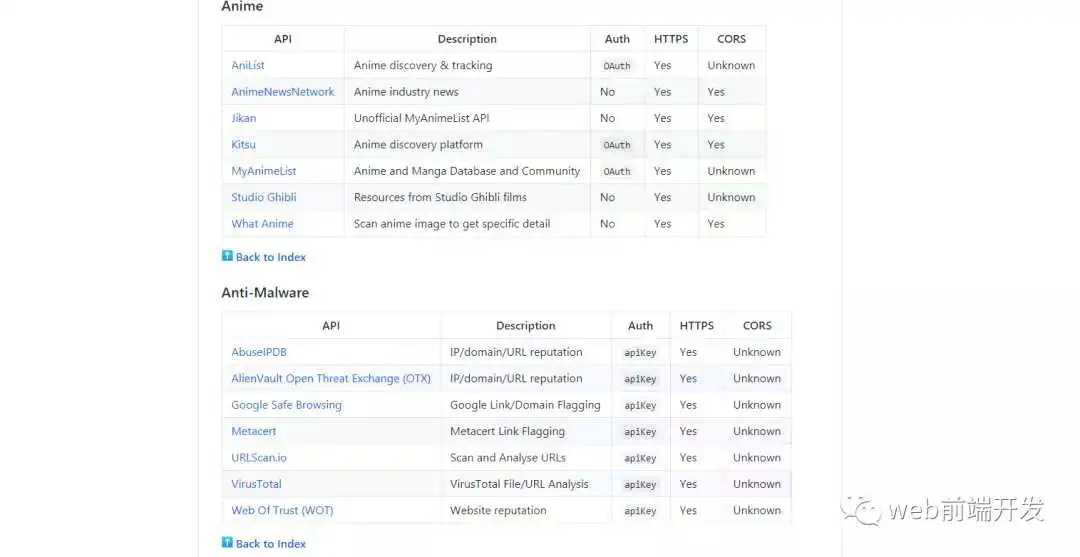The height and width of the screenshot is (557, 1080).
Task: Open the AbuseIPDB link
Action: (259, 352)
